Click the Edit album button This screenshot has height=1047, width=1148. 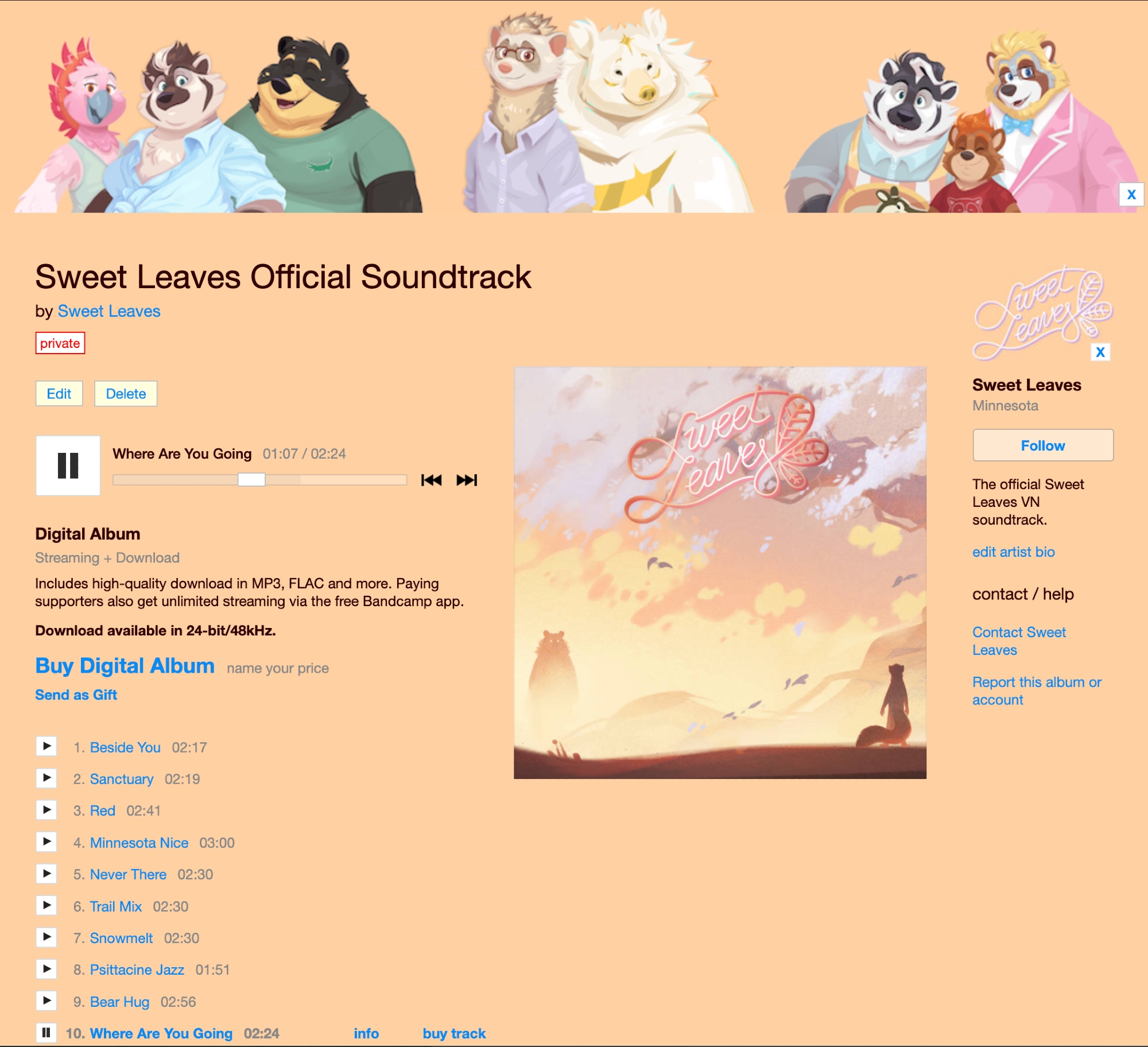pos(59,394)
